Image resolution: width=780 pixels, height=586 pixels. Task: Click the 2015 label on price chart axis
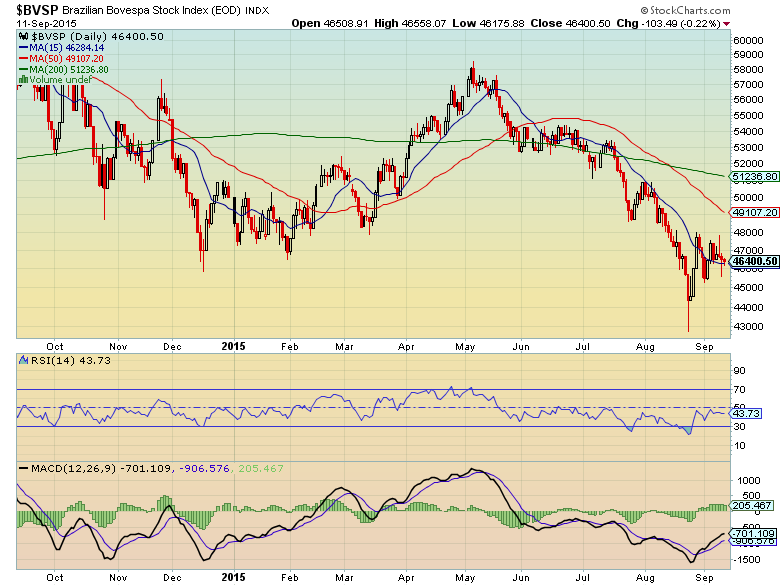(234, 350)
